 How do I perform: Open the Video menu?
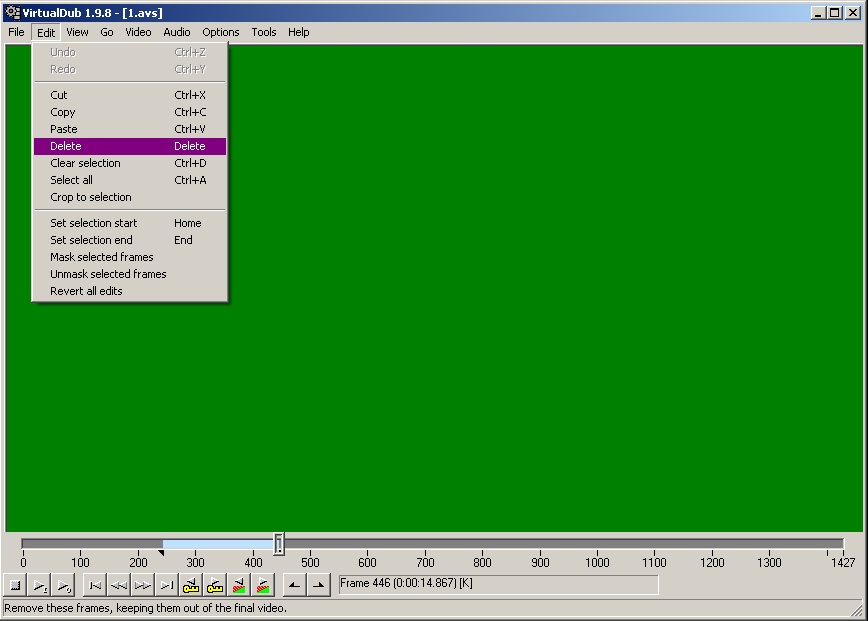(138, 32)
